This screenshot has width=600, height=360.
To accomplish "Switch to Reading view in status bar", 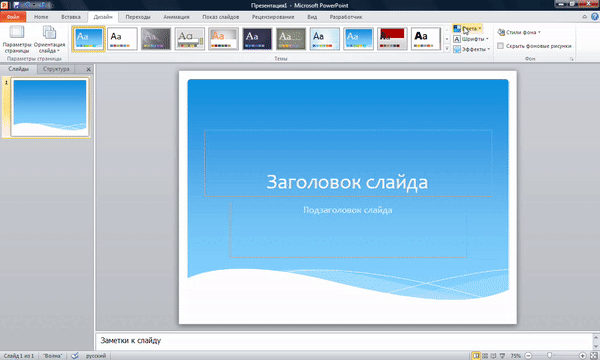I will tap(493, 356).
